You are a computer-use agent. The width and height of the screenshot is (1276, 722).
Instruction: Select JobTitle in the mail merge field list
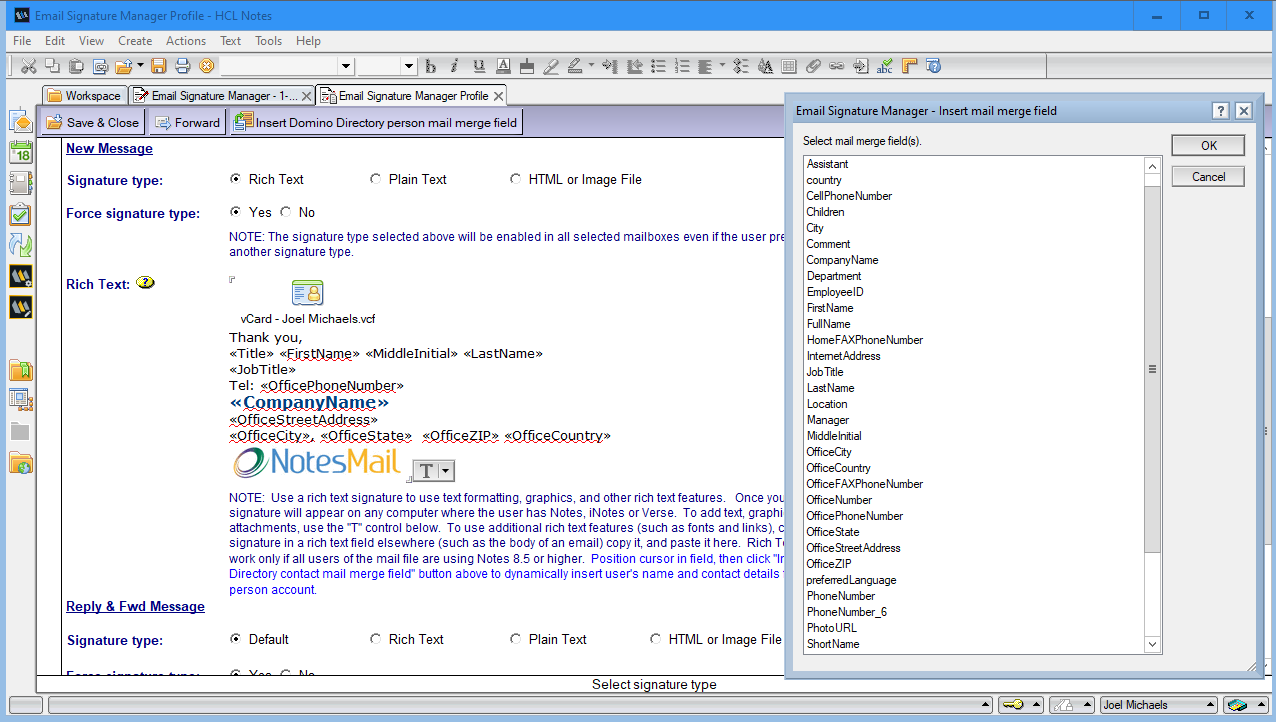[x=825, y=372]
